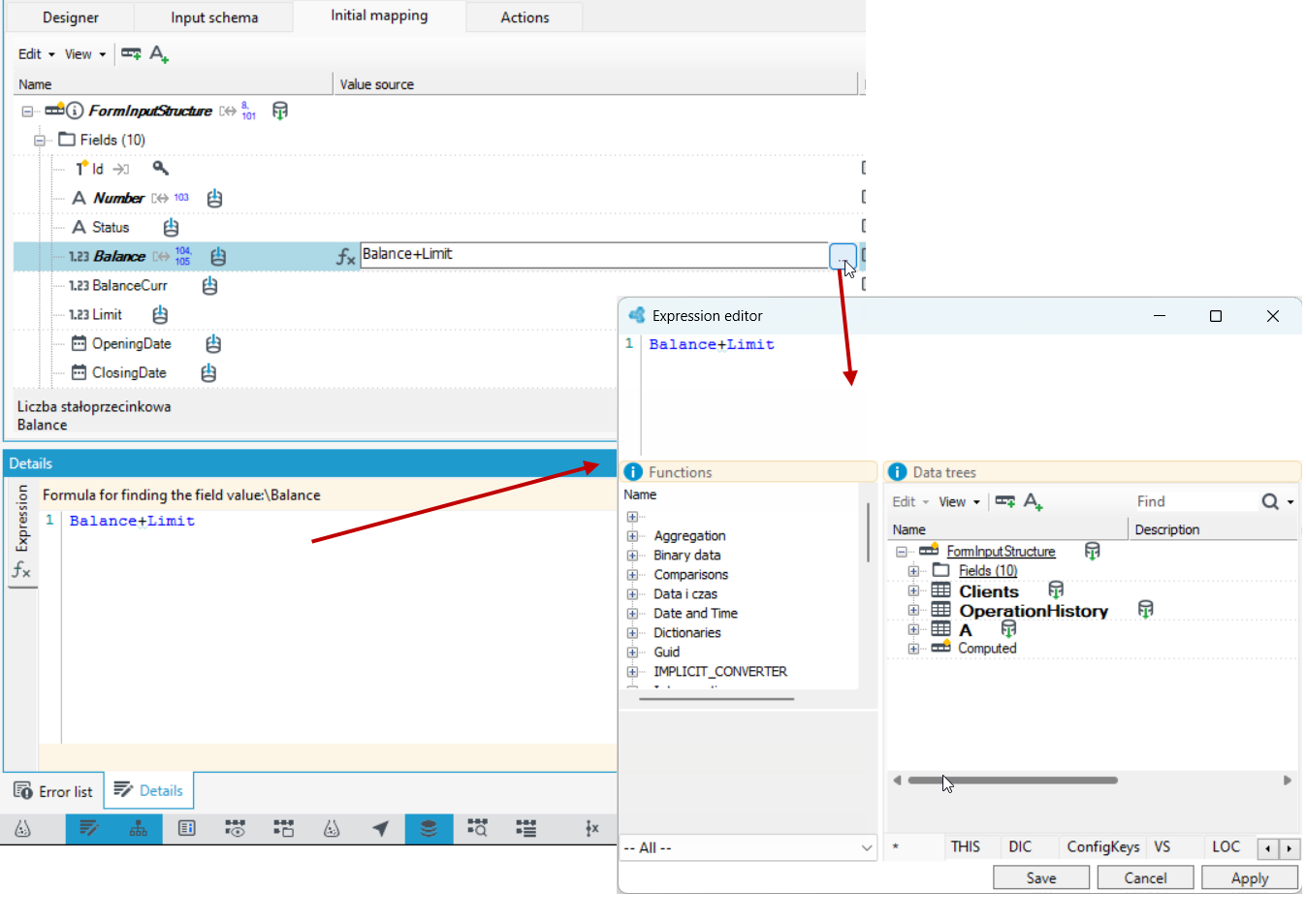Switch to the Actions tab

pos(525,17)
